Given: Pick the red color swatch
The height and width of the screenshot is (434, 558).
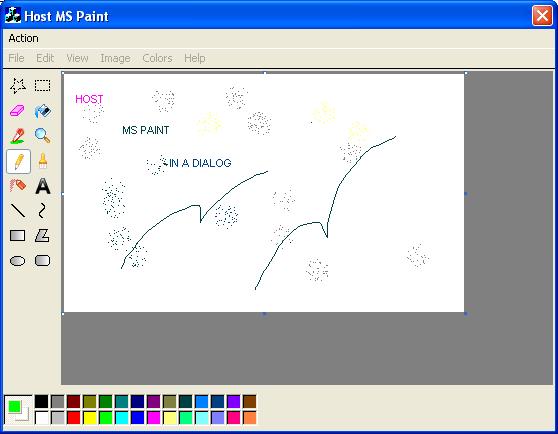Looking at the screenshot, I should [73, 418].
